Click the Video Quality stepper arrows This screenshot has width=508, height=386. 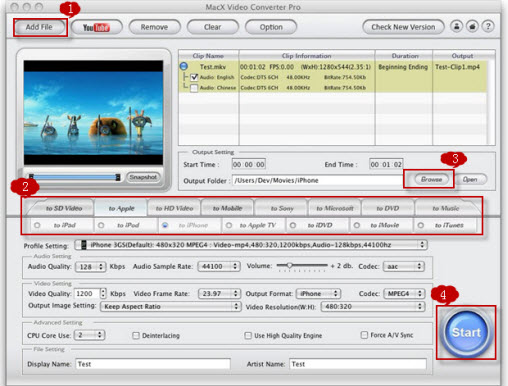pyautogui.click(x=103, y=294)
